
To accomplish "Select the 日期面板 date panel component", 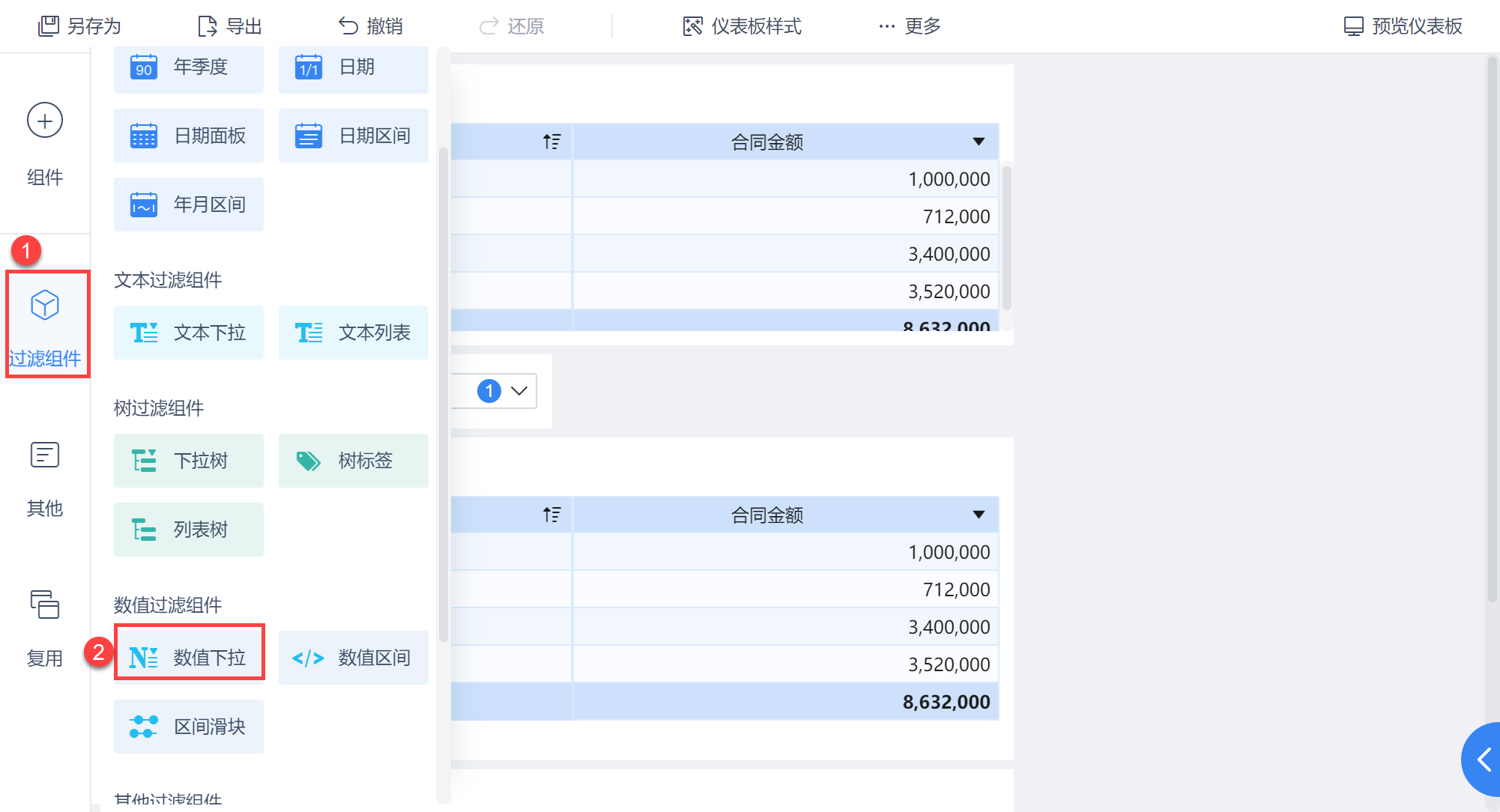I will (188, 136).
